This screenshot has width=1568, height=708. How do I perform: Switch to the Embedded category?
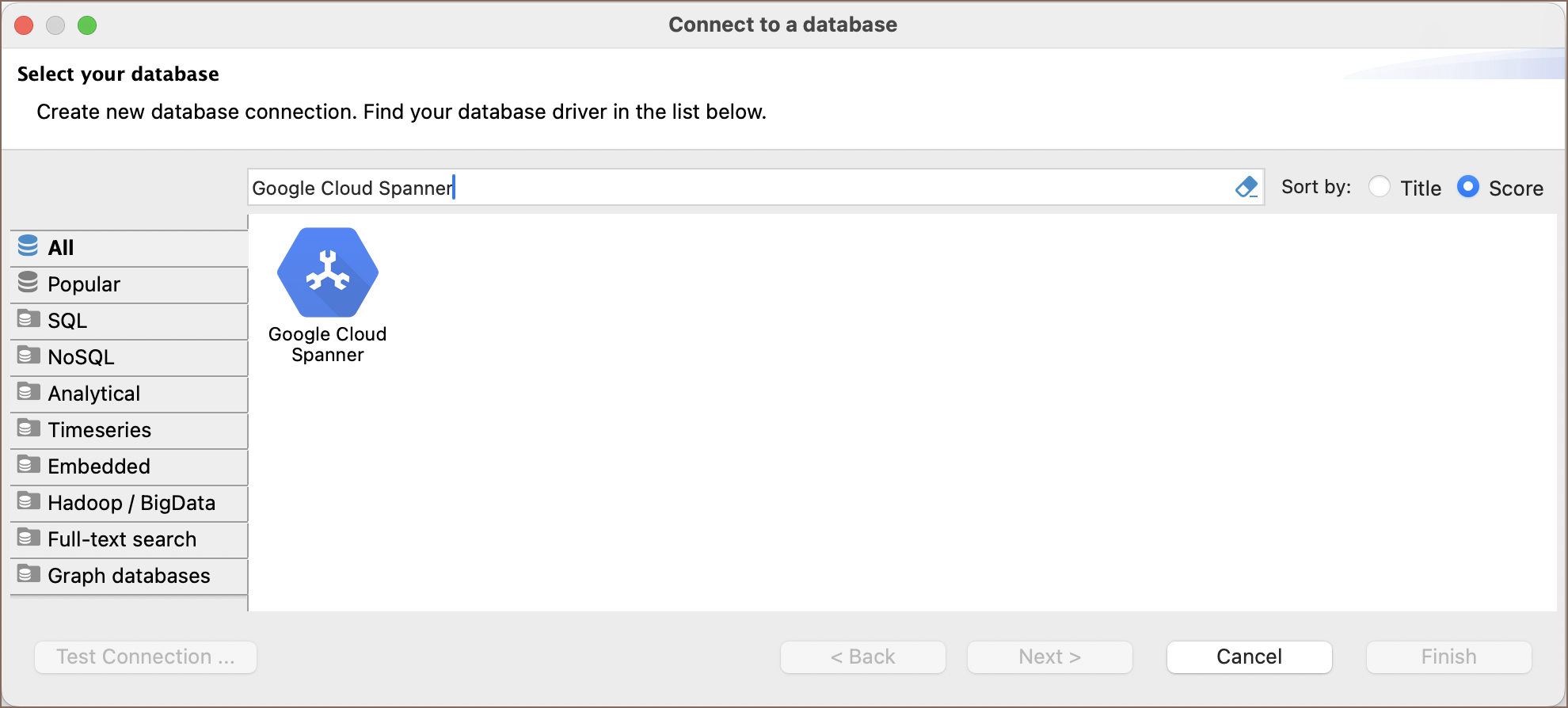click(x=99, y=466)
